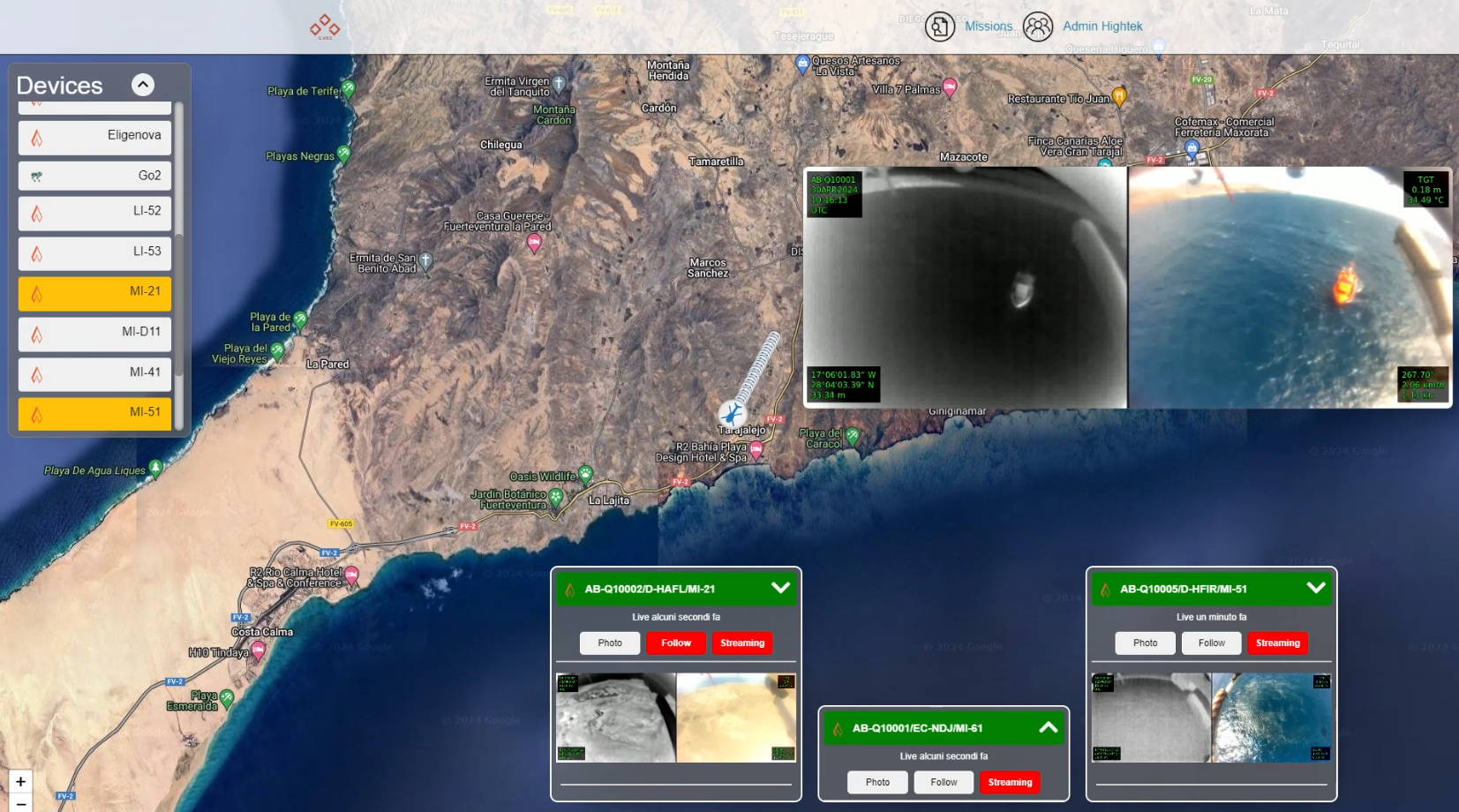Image resolution: width=1459 pixels, height=812 pixels.
Task: Deselect the highlighted MI-21 device
Action: click(x=95, y=293)
